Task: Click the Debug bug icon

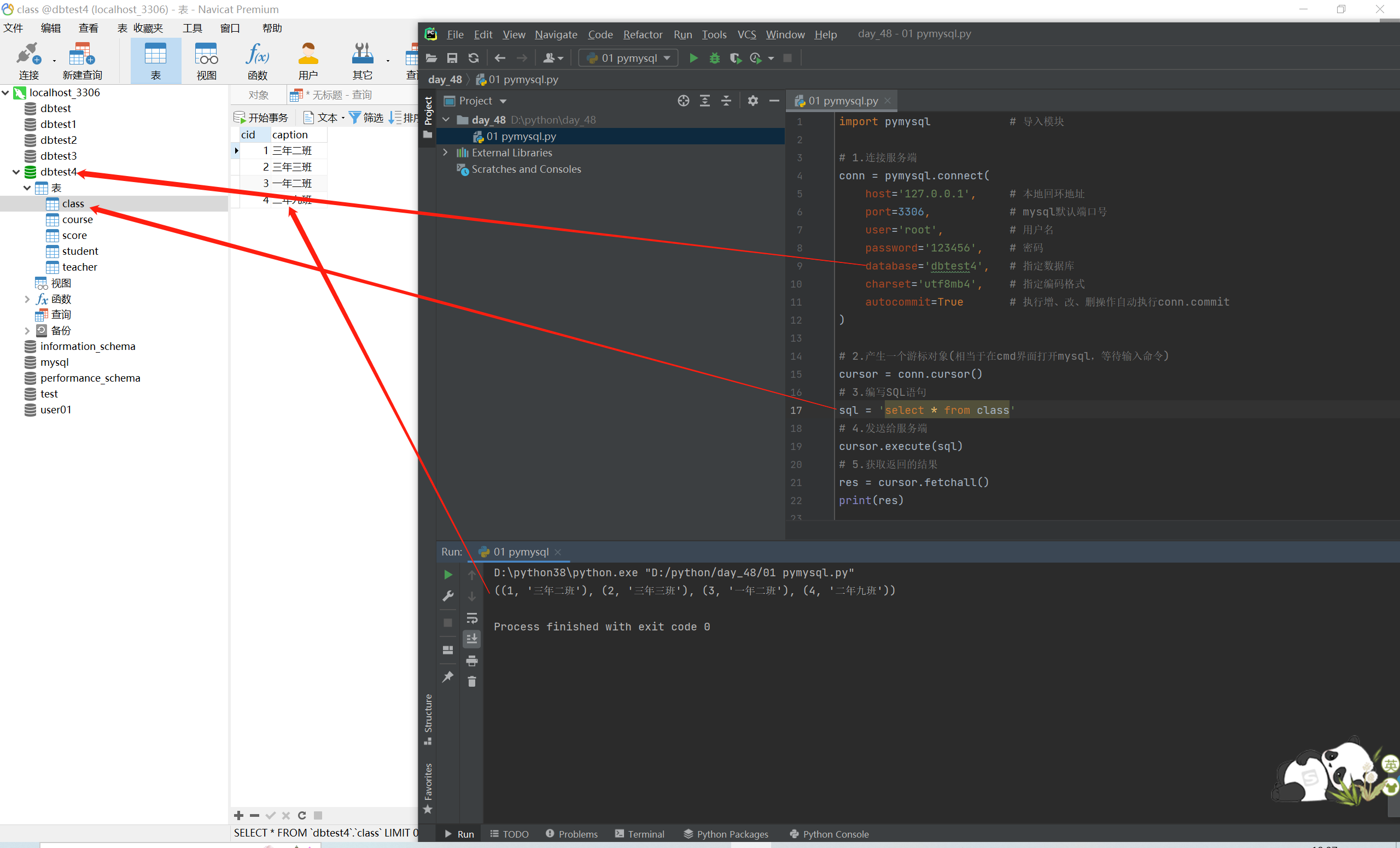Action: [x=714, y=58]
